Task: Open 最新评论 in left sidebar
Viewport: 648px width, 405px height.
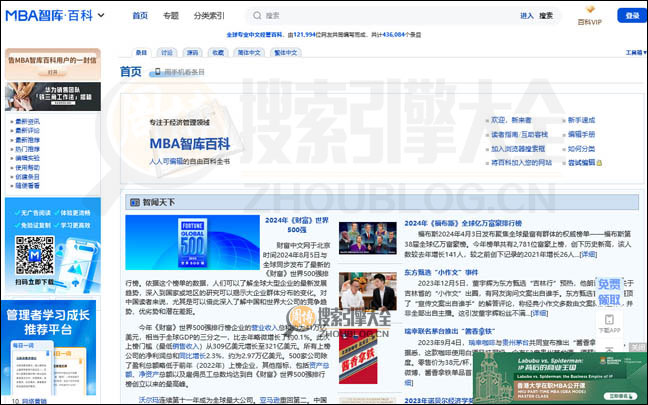Action: click(28, 131)
